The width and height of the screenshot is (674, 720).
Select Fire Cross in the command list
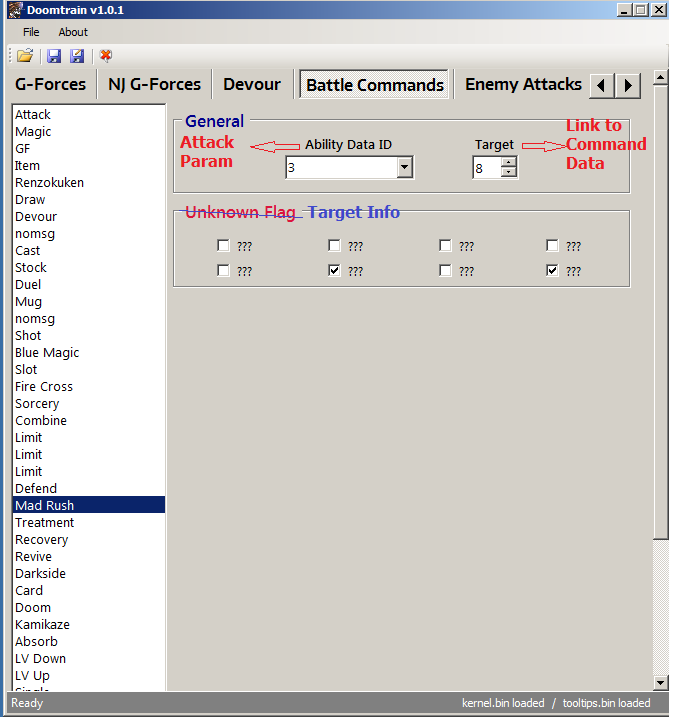(89, 386)
